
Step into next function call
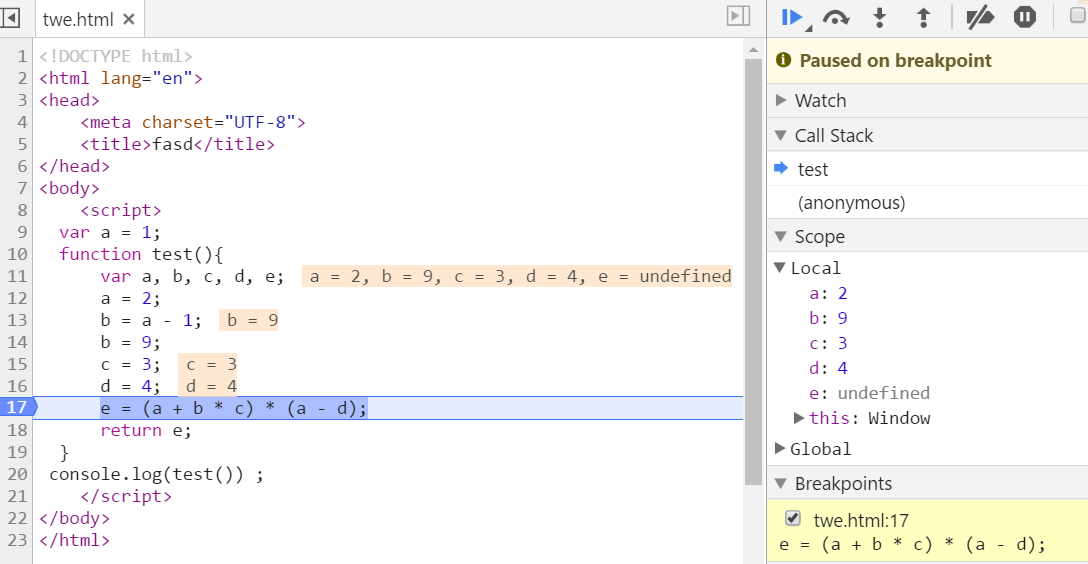tap(879, 18)
